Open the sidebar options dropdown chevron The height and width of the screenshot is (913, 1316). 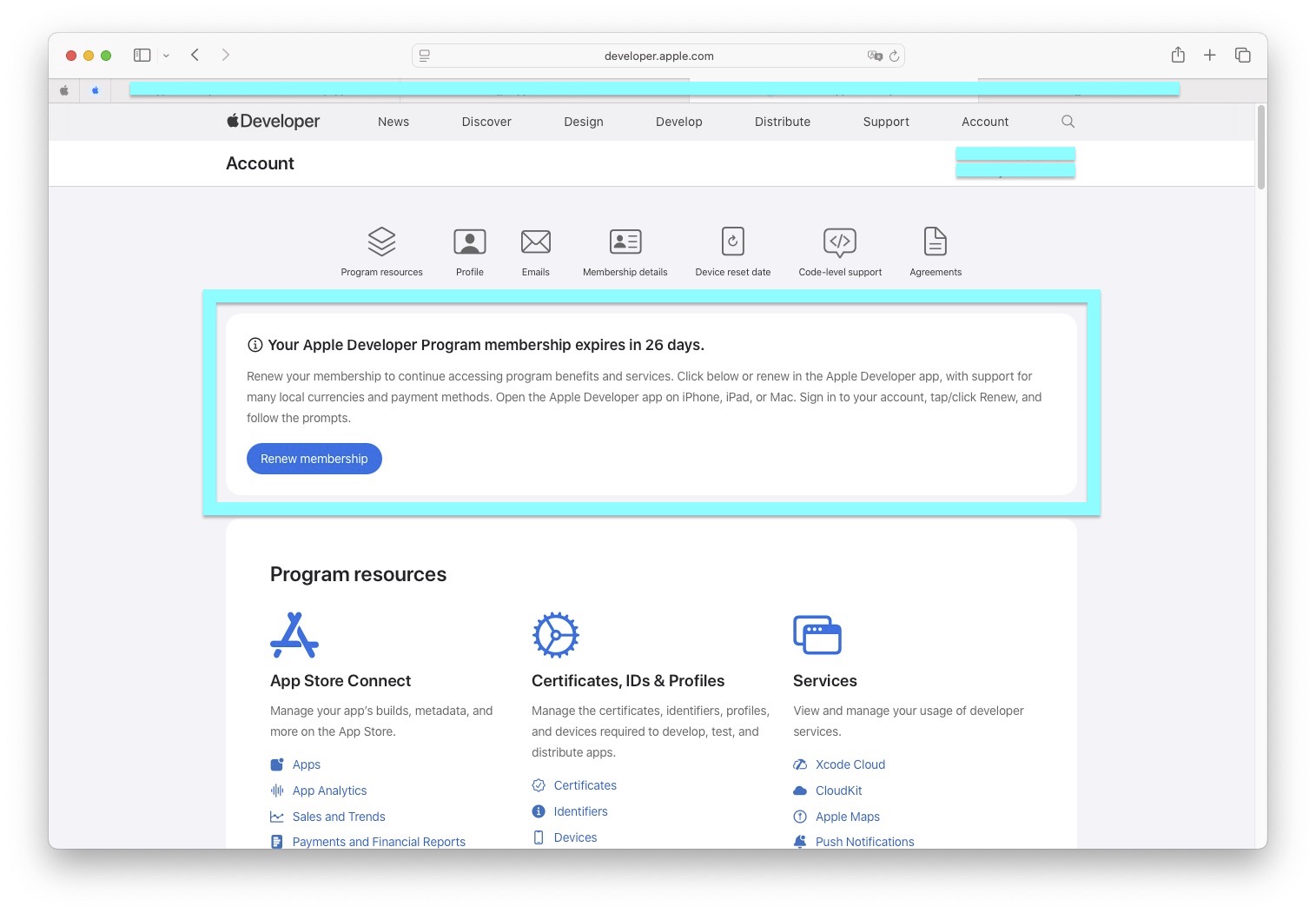tap(166, 56)
